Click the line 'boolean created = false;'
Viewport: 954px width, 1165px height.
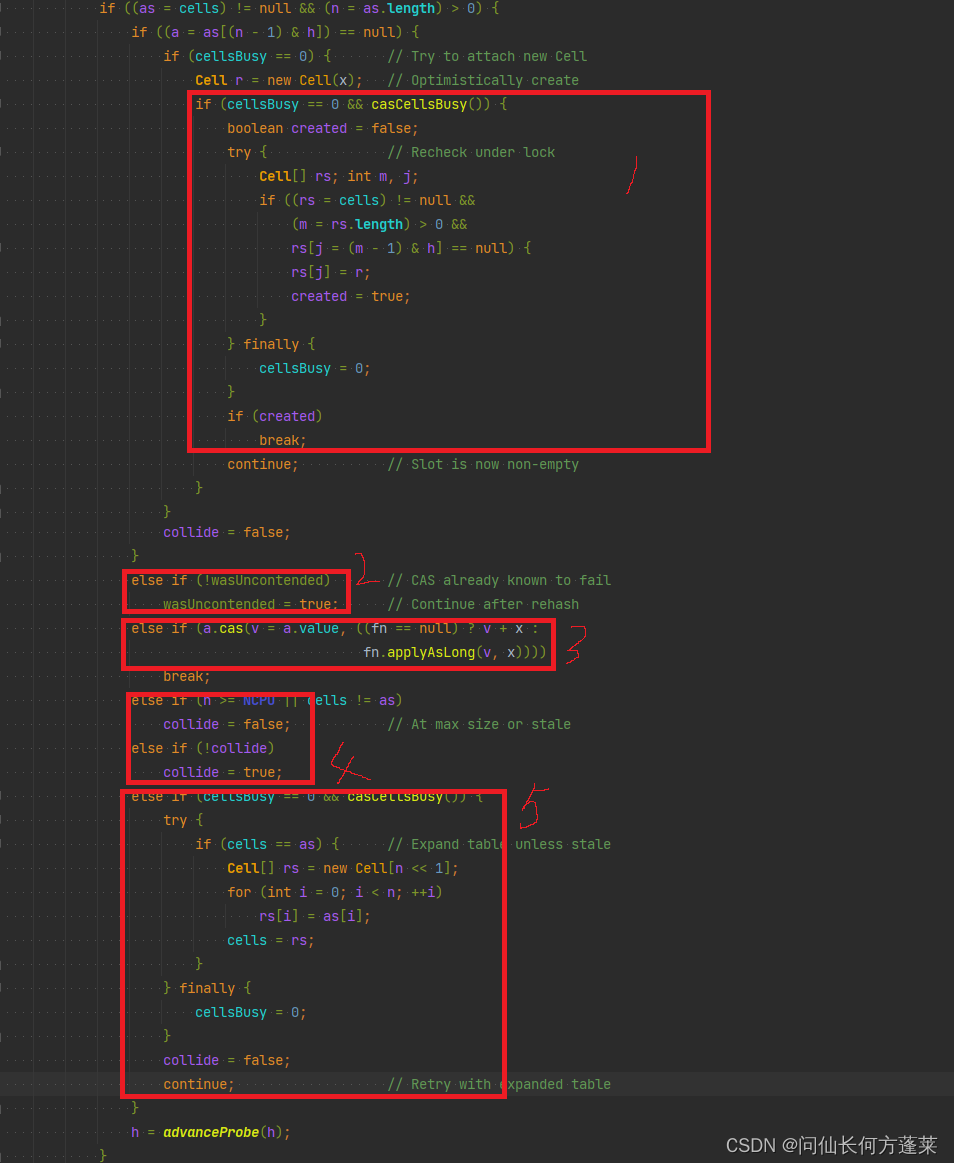pyautogui.click(x=323, y=129)
